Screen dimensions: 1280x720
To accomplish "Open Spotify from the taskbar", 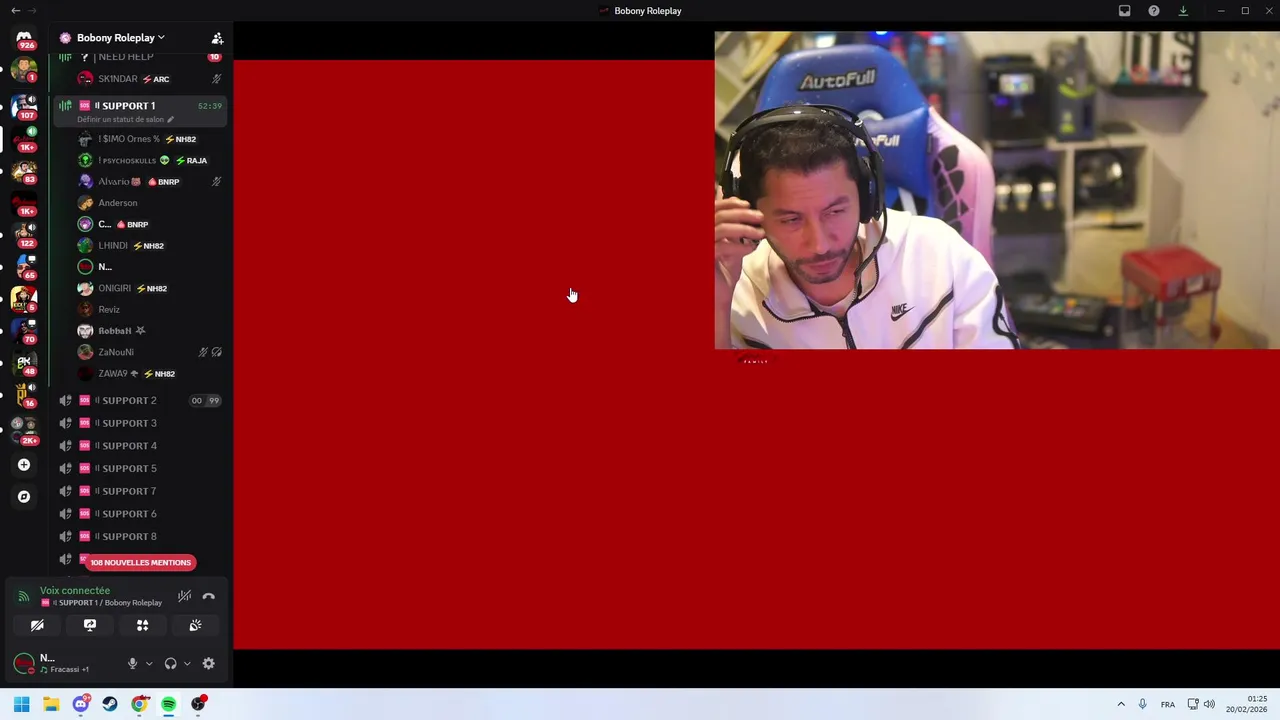I will 169,704.
